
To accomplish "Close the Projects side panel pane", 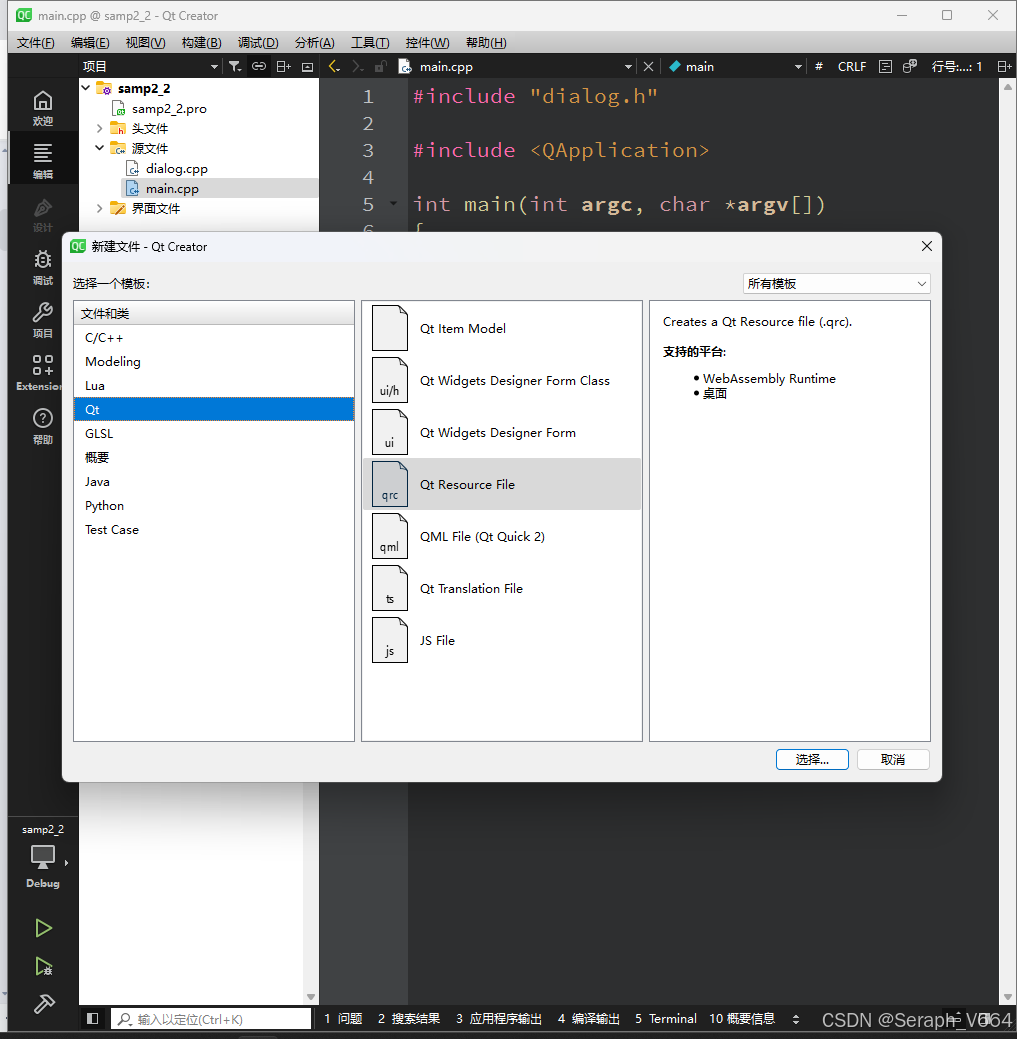I will pyautogui.click(x=307, y=66).
